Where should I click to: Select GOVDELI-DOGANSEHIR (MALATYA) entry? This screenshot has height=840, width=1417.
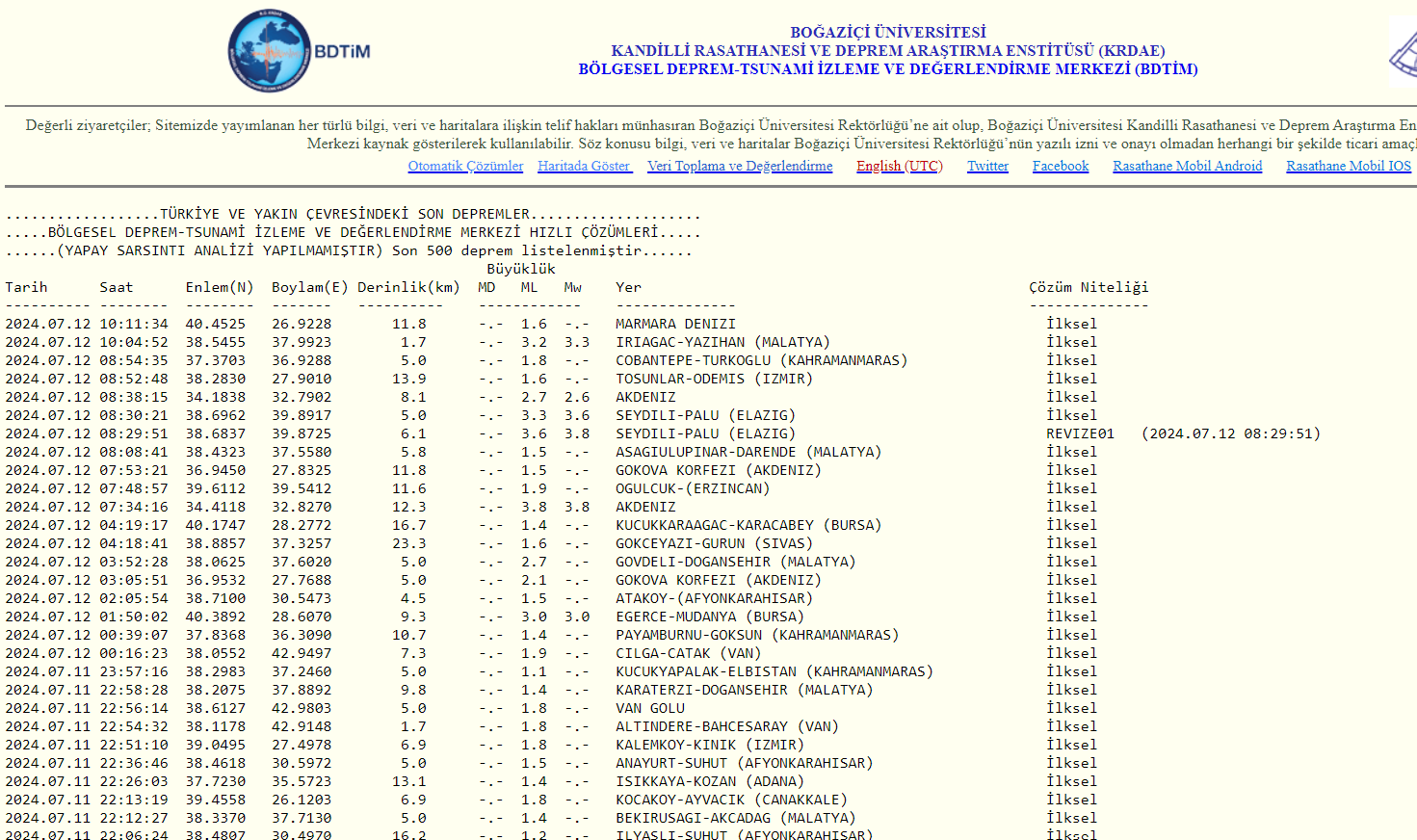pos(736,562)
